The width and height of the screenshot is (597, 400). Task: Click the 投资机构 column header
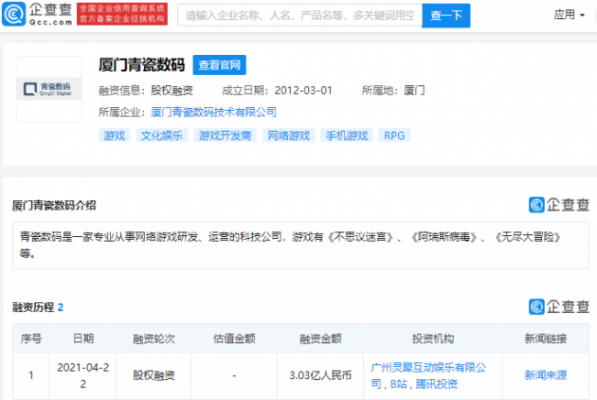pos(433,338)
